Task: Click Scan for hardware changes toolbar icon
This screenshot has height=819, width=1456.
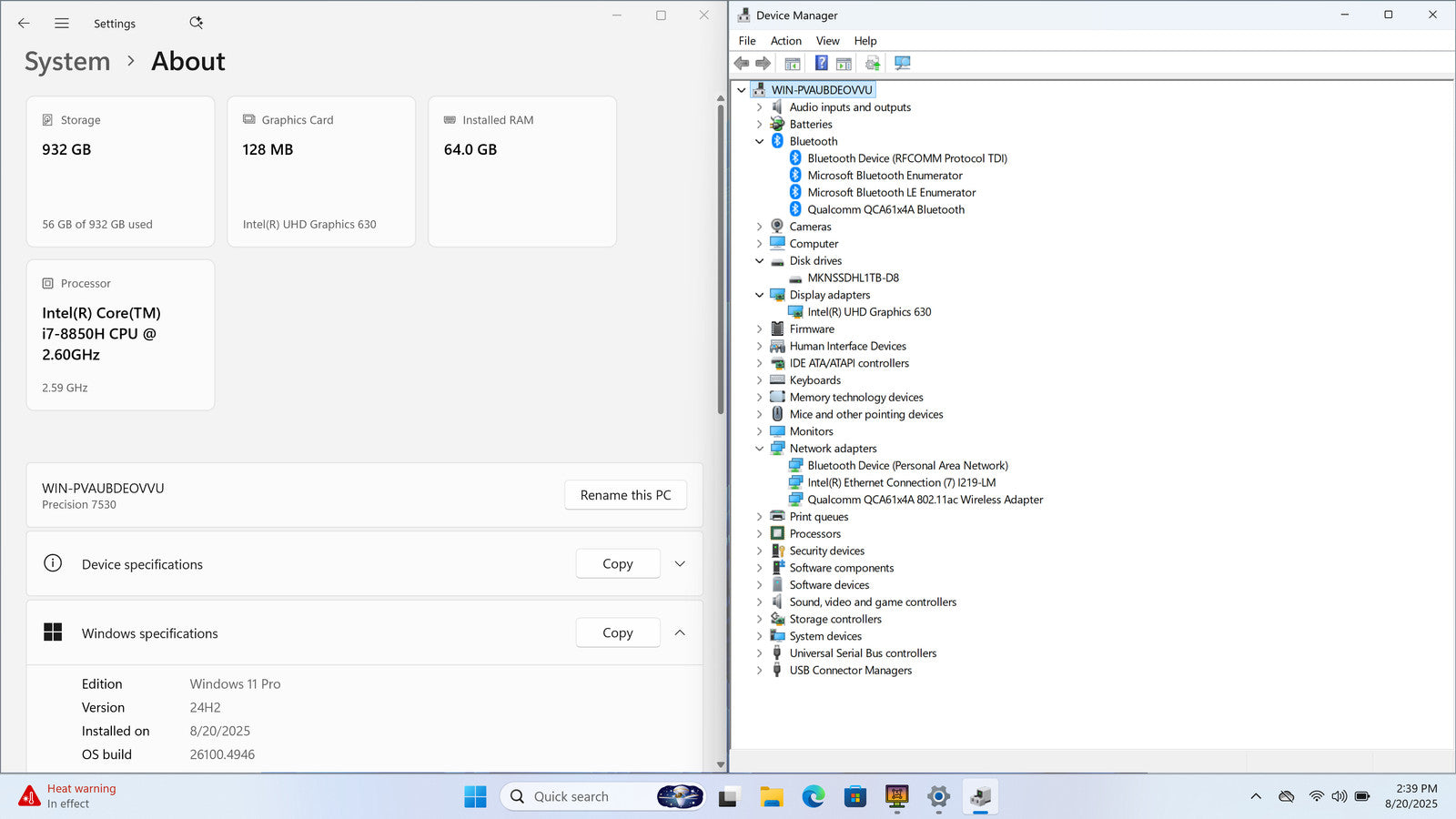Action: (902, 63)
